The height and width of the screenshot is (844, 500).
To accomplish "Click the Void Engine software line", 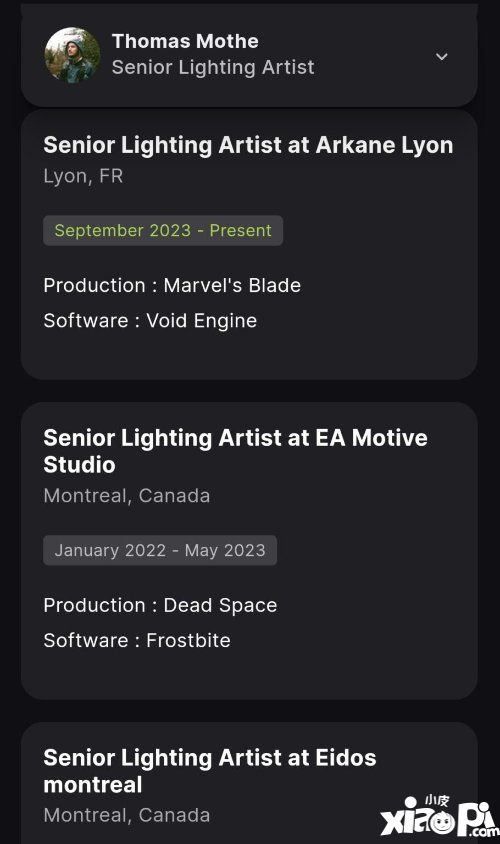I will pos(150,321).
